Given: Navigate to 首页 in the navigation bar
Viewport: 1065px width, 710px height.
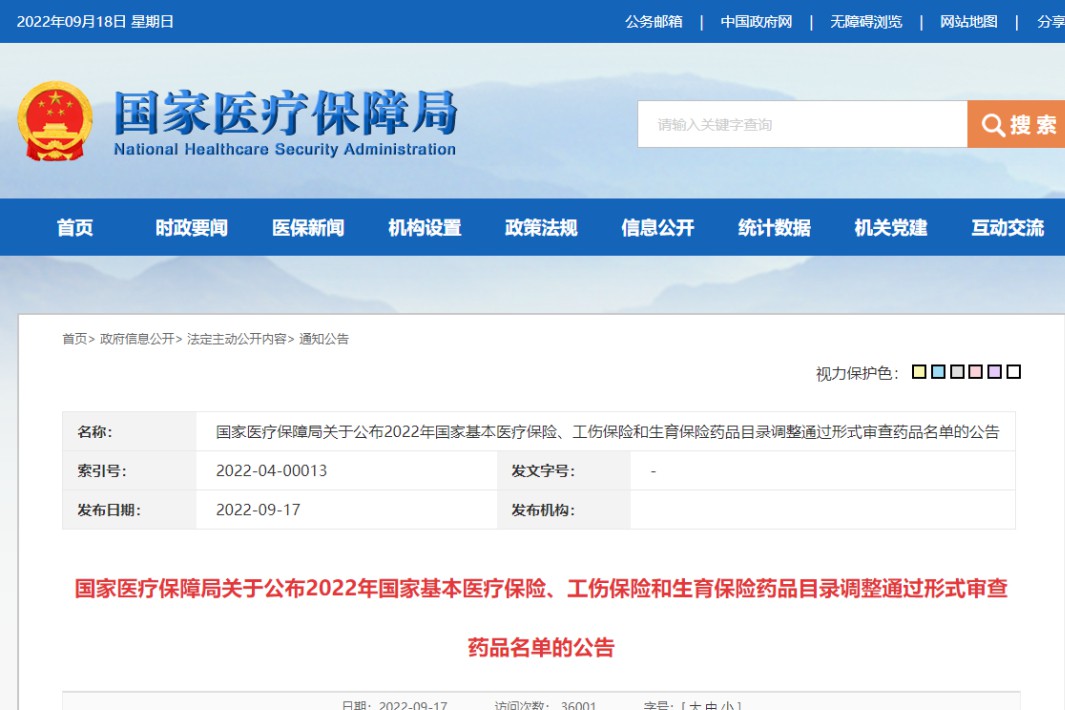Looking at the screenshot, I should [x=77, y=227].
